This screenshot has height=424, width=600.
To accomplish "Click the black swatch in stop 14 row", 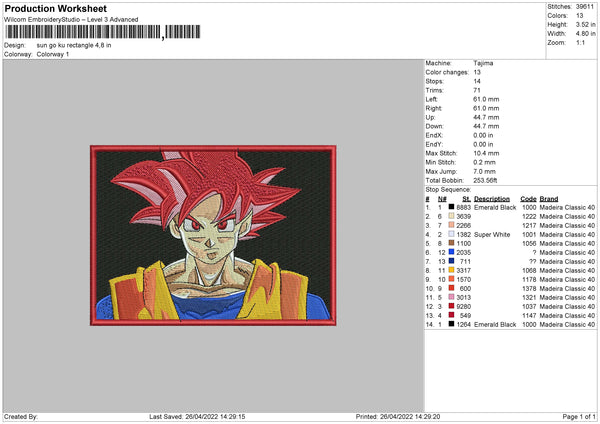I will pyautogui.click(x=451, y=324).
